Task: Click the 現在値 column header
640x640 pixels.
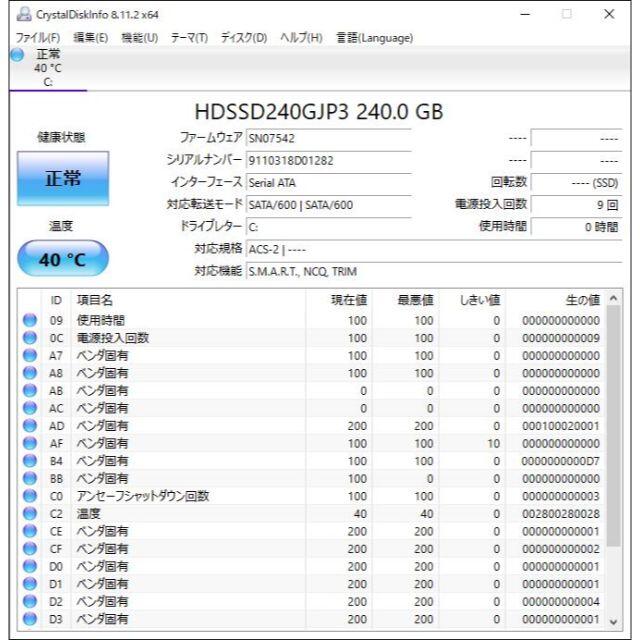Action: pos(338,300)
